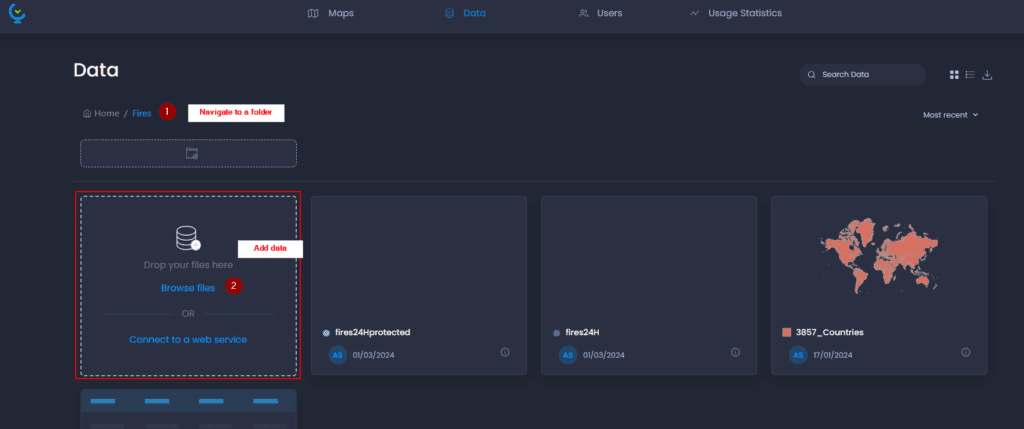Open the Data tab

pyautogui.click(x=465, y=13)
